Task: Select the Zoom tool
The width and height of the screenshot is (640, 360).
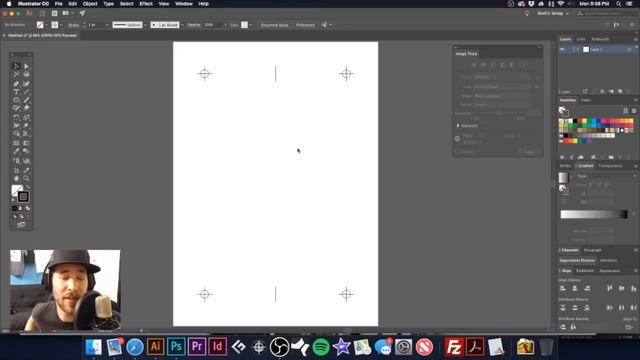Action: 27,179
